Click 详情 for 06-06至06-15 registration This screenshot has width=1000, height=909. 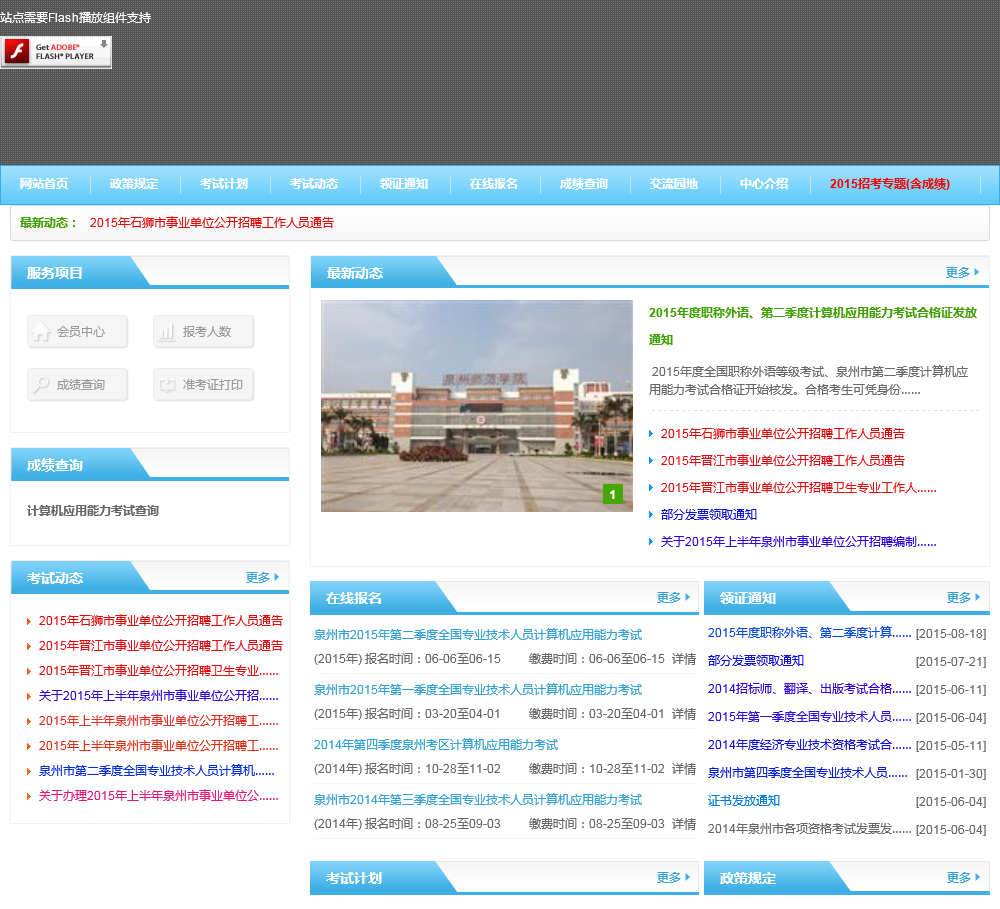coord(684,659)
